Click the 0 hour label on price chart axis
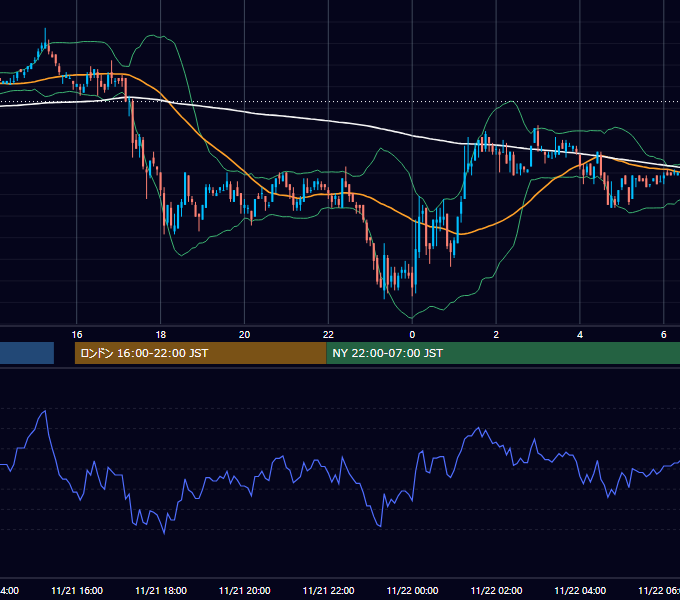Image resolution: width=680 pixels, height=600 pixels. coord(412,335)
